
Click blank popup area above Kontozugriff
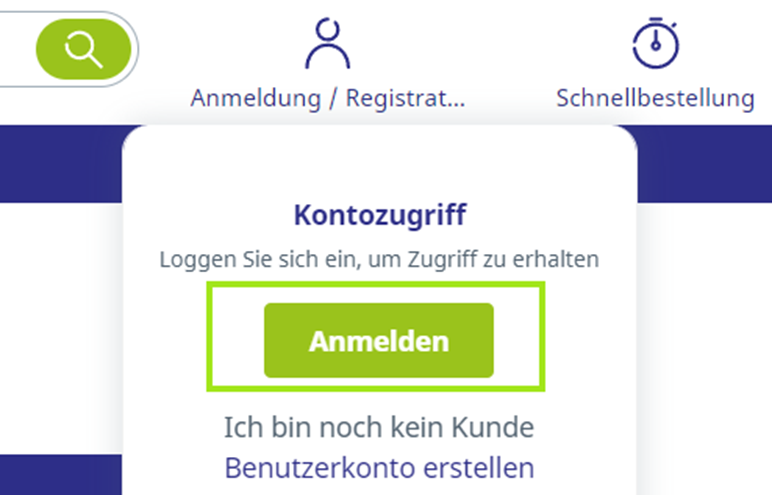coord(379,163)
